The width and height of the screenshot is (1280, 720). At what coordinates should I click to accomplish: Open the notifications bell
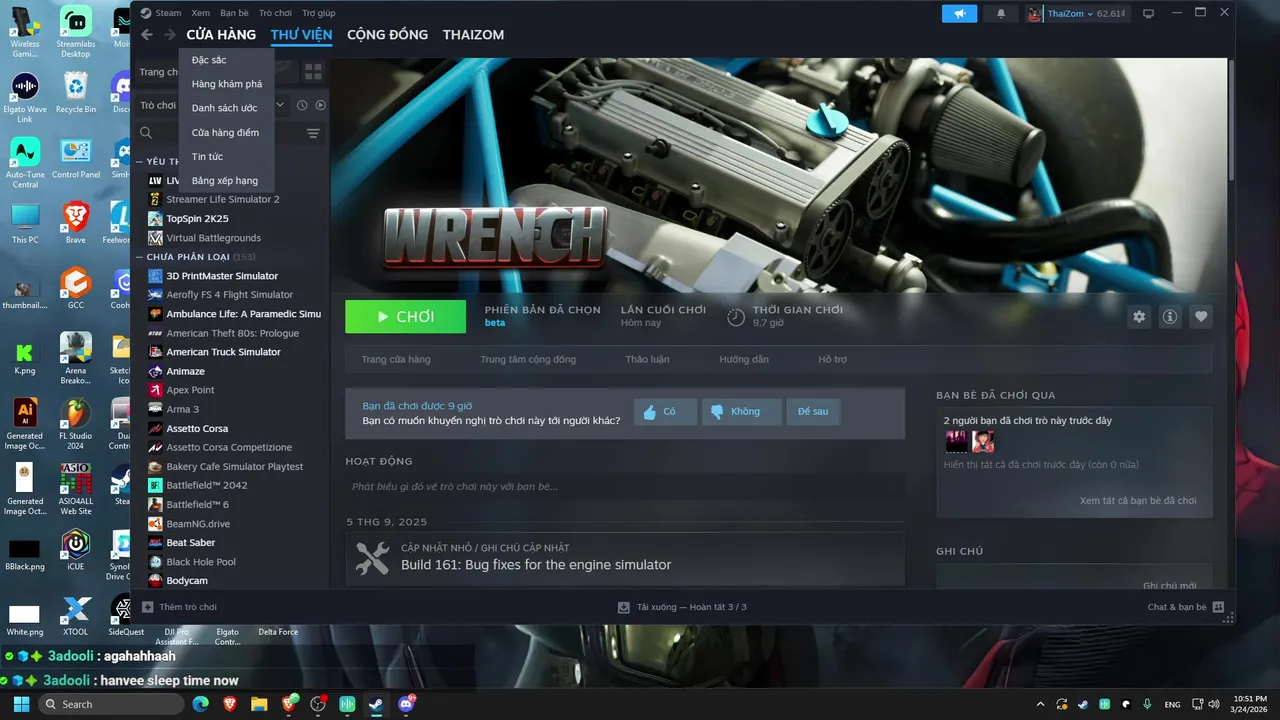(x=1001, y=13)
